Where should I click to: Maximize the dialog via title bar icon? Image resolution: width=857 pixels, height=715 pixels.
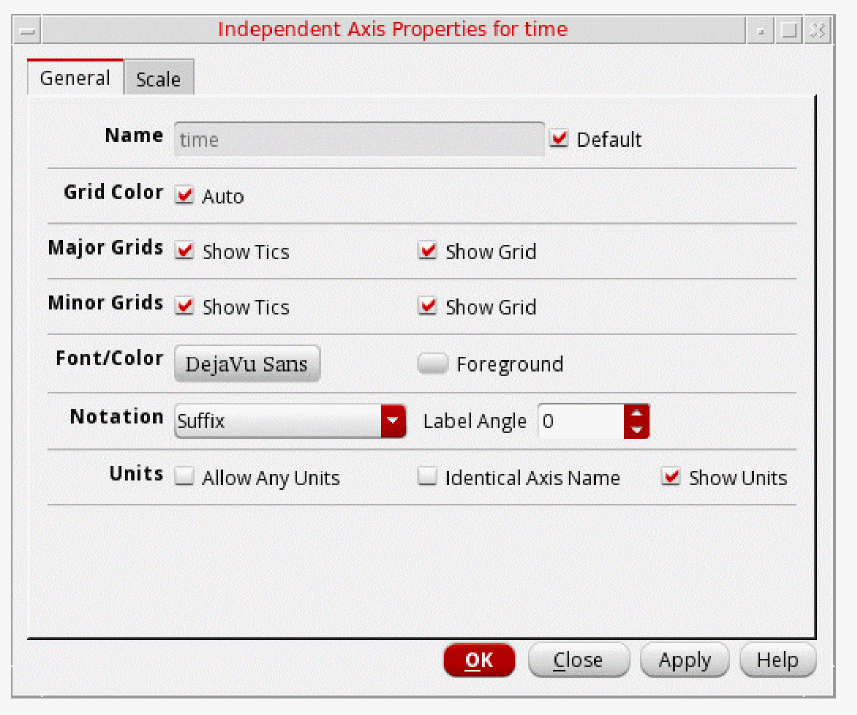[789, 31]
